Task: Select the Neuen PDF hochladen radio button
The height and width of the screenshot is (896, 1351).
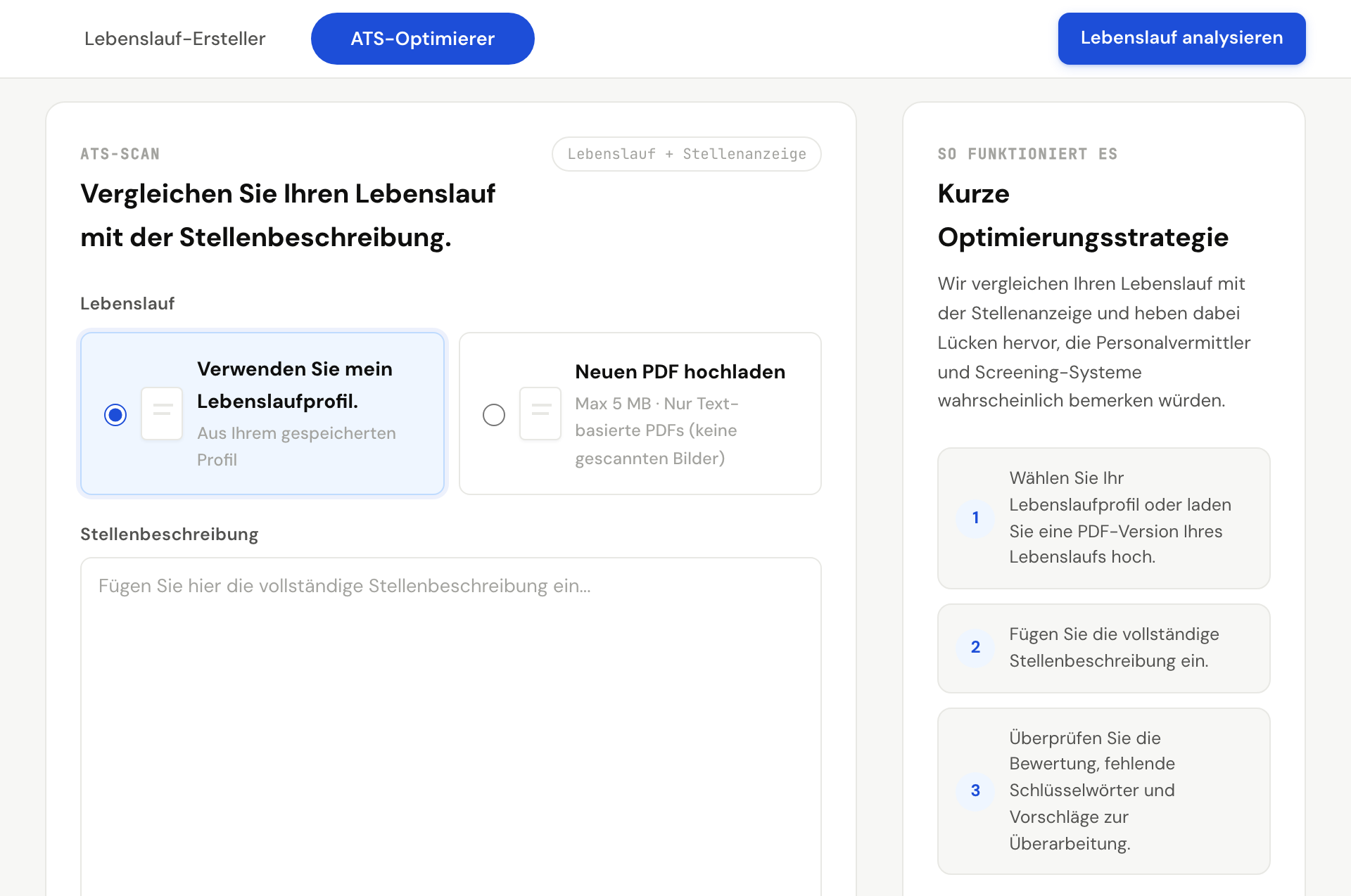Action: click(x=494, y=415)
